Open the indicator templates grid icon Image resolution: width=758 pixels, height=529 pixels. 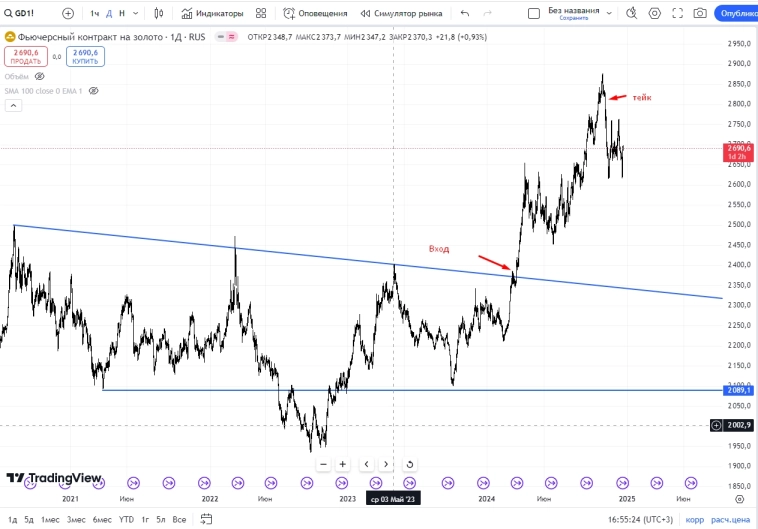(261, 14)
